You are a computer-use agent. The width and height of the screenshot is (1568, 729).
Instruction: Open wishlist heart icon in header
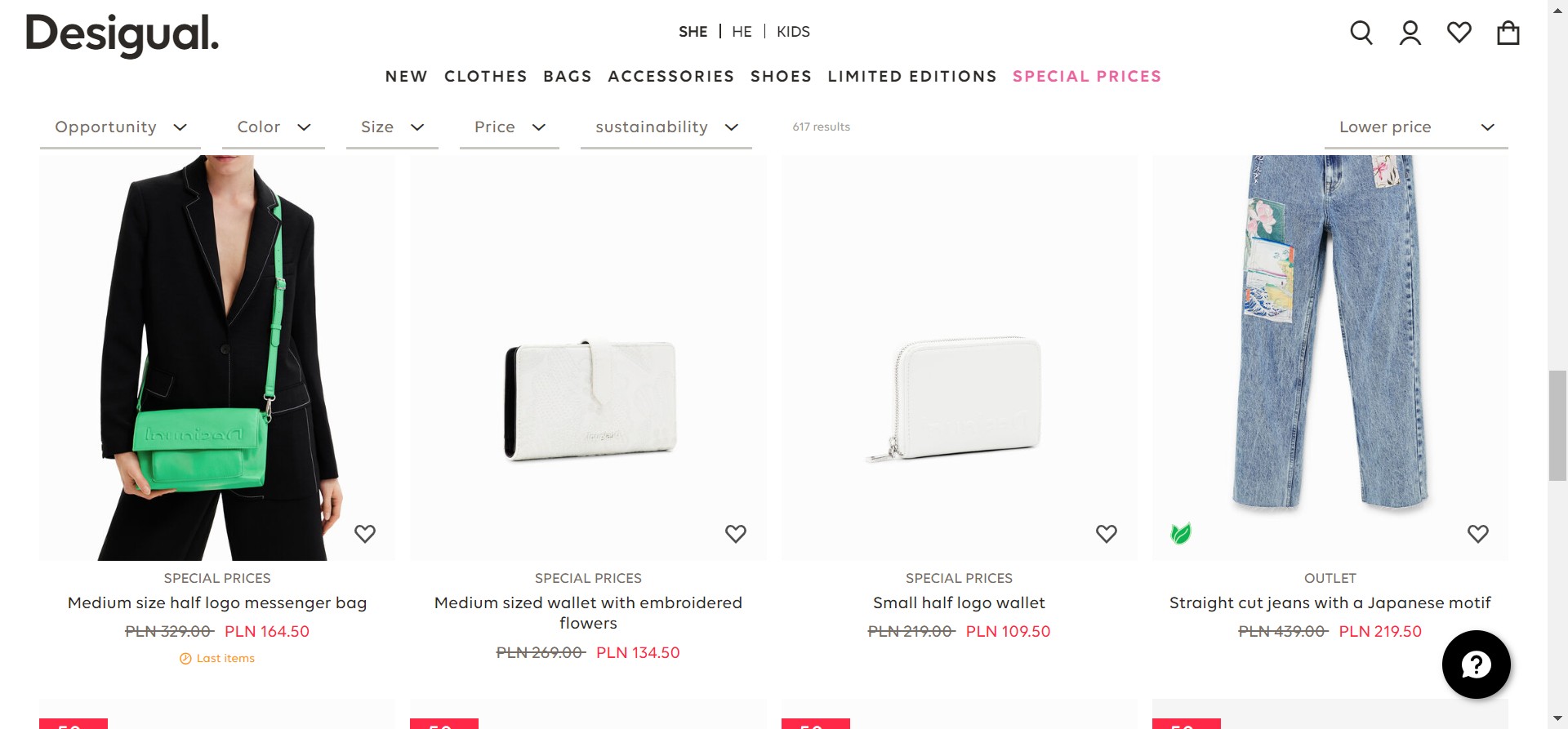pos(1459,33)
